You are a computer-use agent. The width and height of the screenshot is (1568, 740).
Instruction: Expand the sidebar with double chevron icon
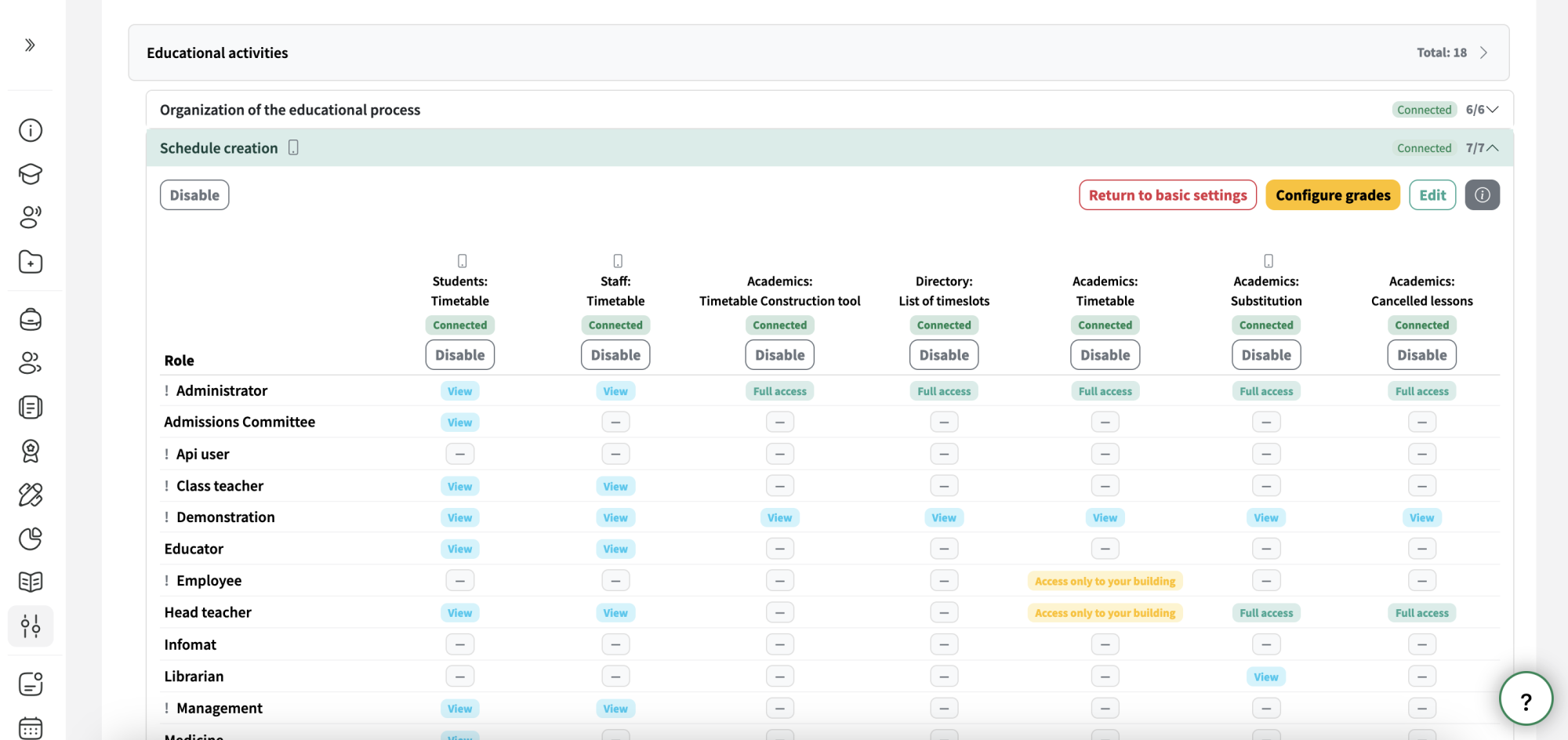pyautogui.click(x=30, y=45)
